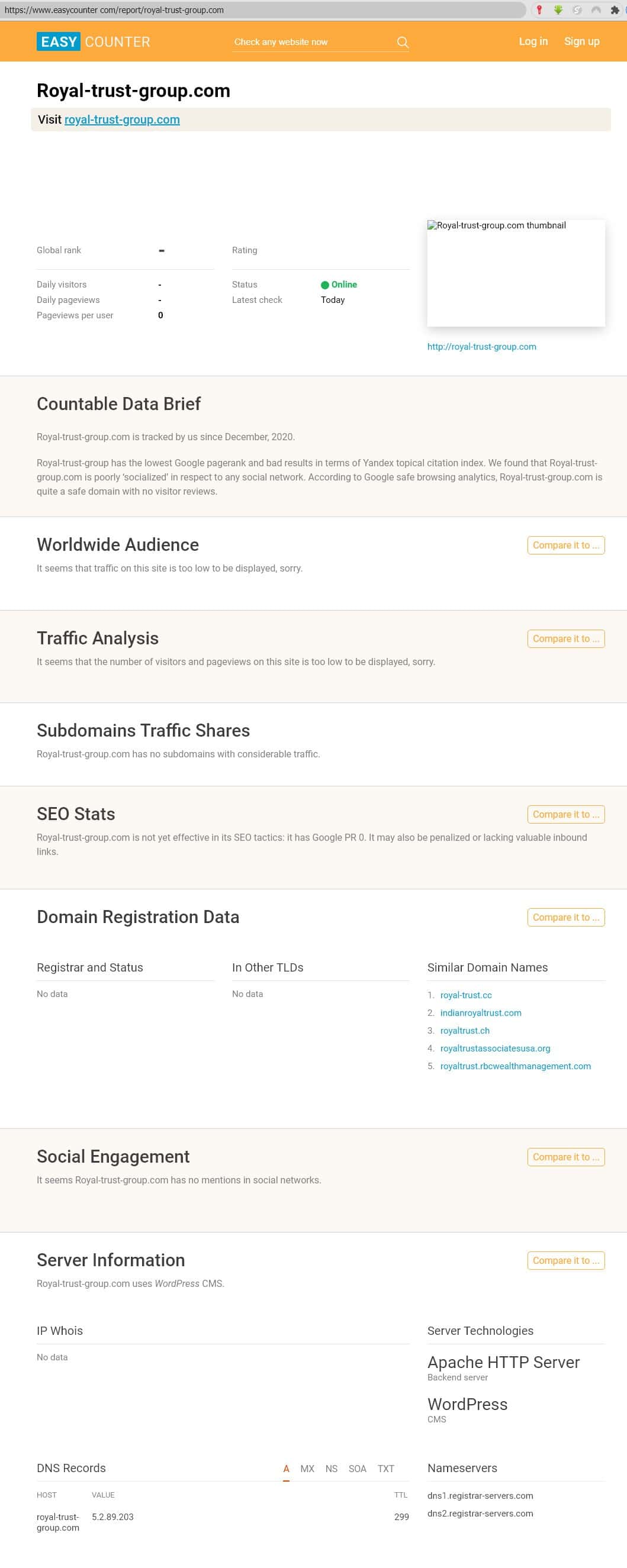Click the search magnifier icon in header
Viewport: 627px width, 1568px height.
tap(402, 42)
